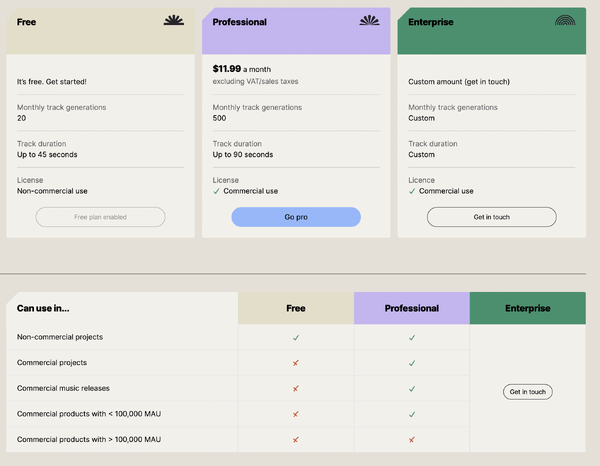Click the Enterprise plan rainbow arch icon
Viewport: 600px width, 466px height.
click(x=566, y=20)
